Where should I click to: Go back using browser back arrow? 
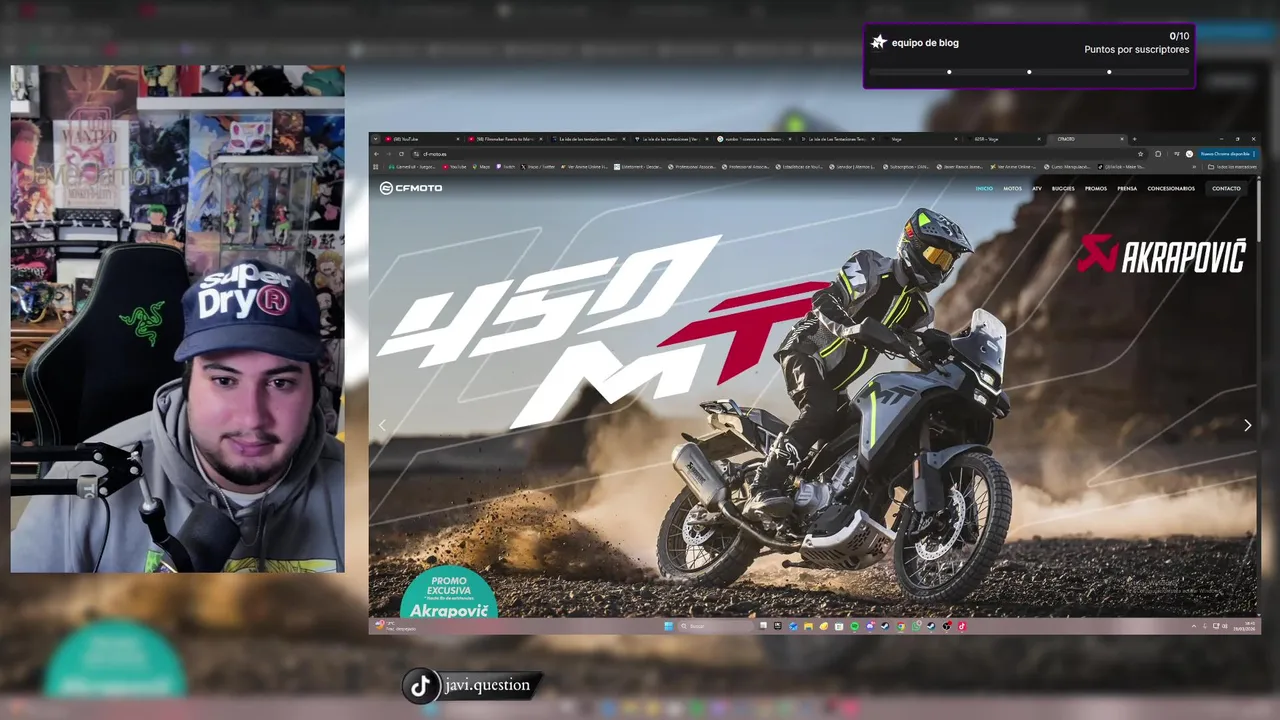[376, 154]
